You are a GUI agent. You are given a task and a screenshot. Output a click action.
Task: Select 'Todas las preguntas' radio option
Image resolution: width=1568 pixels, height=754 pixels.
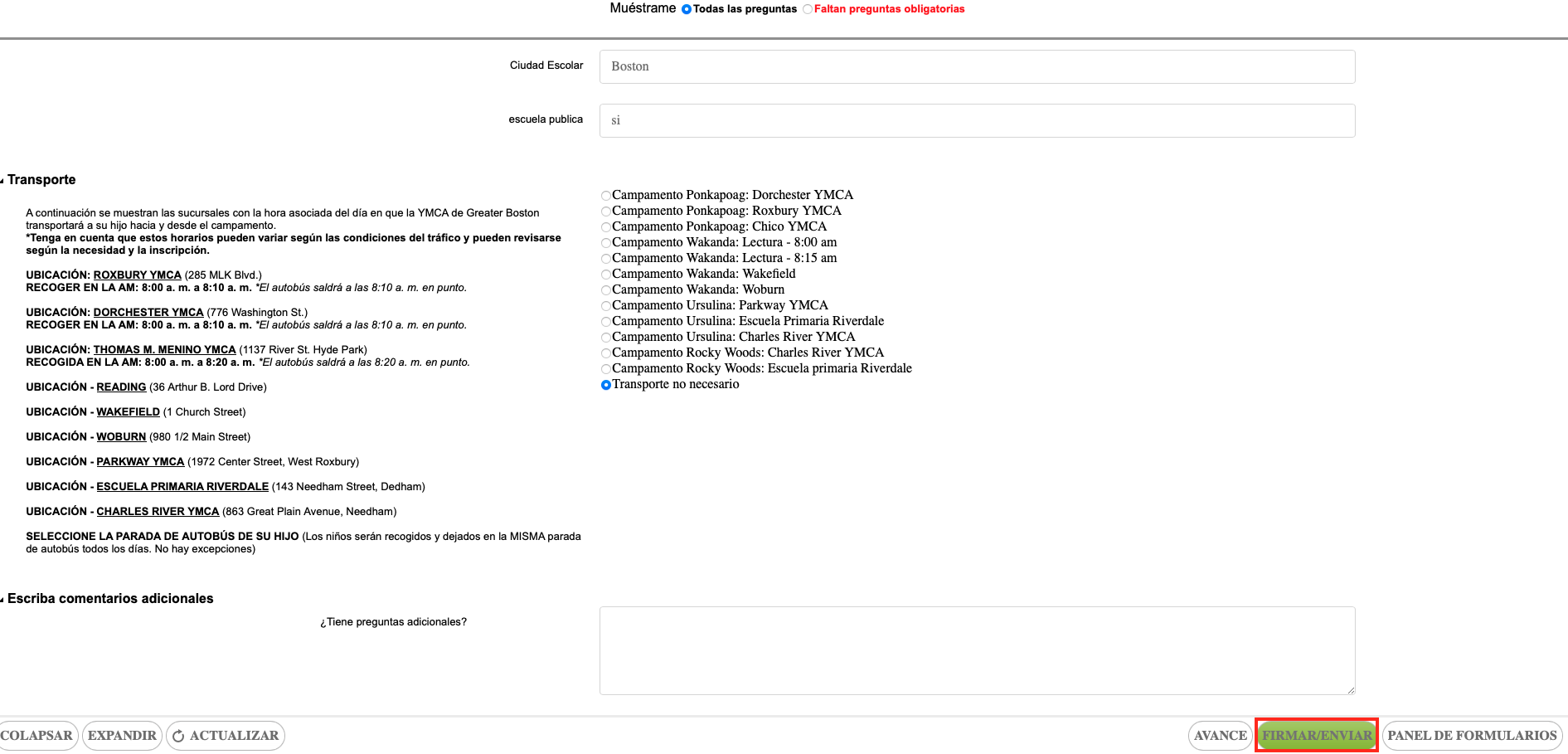[687, 9]
